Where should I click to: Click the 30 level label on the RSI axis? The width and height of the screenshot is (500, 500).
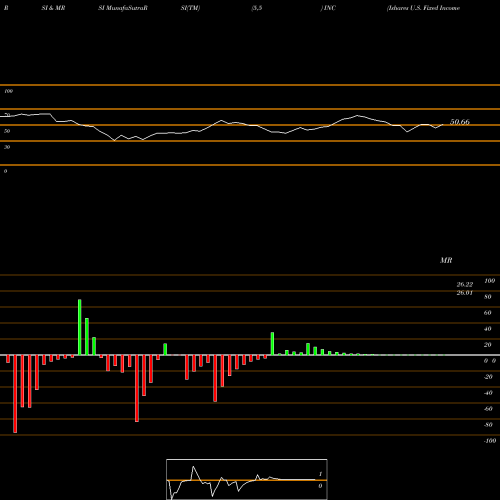point(7,147)
